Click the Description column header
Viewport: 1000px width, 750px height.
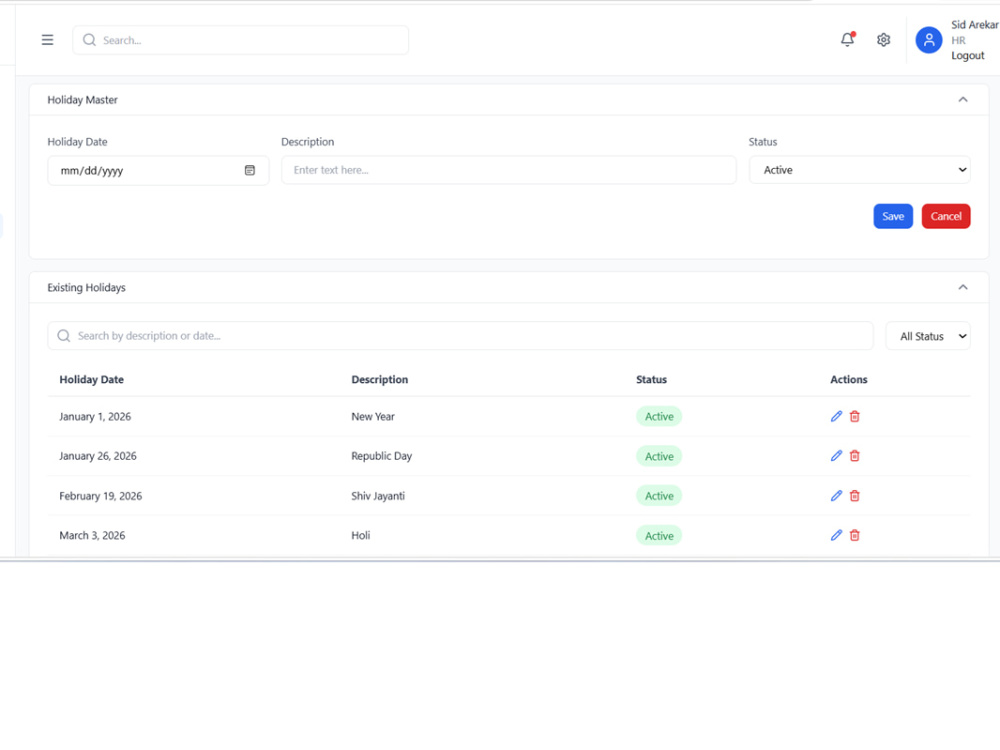click(379, 379)
